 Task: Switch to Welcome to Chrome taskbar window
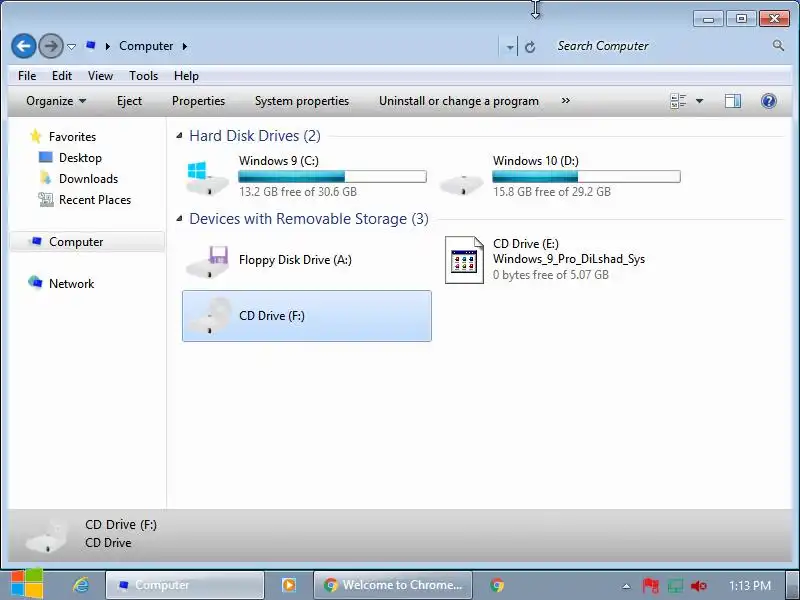[392, 585]
